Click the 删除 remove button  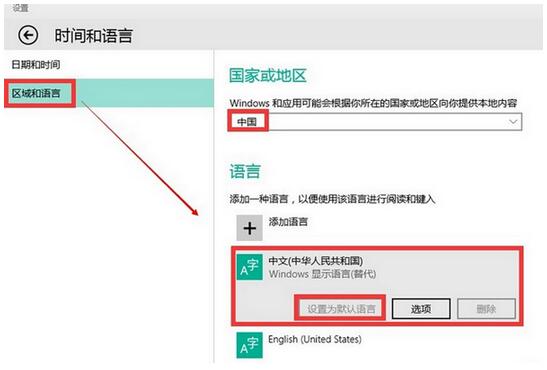tap(487, 309)
